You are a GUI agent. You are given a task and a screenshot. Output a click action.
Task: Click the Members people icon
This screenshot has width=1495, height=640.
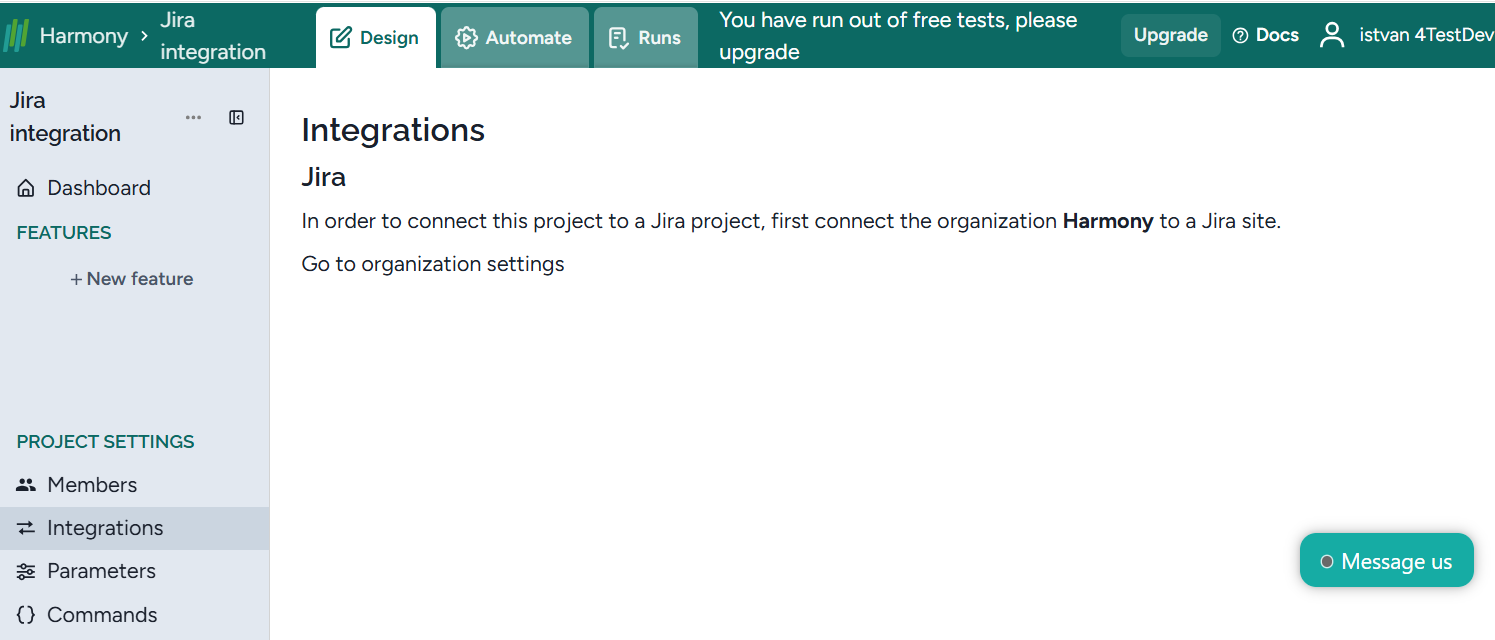pyautogui.click(x=26, y=485)
